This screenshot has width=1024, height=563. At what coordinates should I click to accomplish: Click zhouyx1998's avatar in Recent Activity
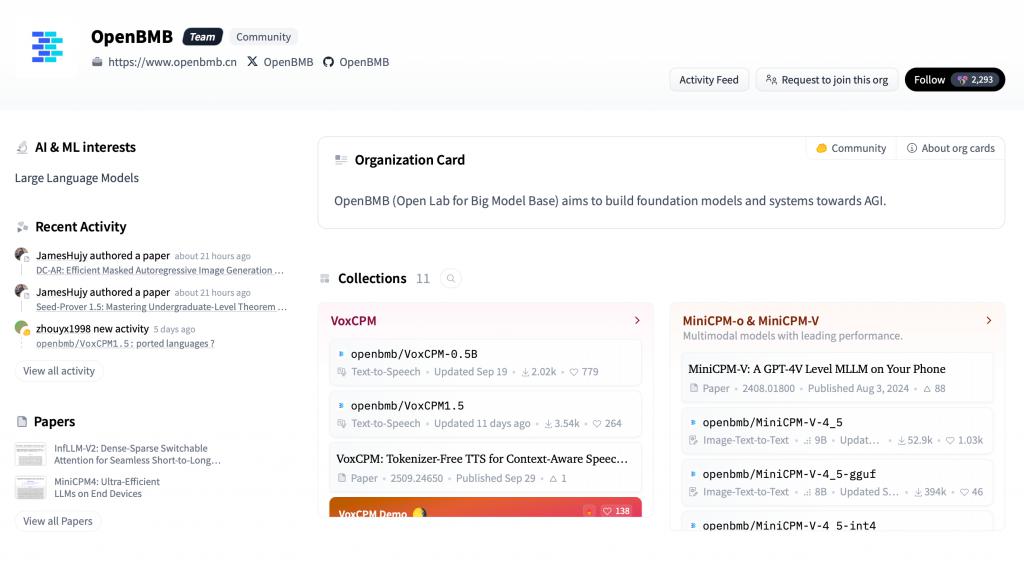(x=21, y=328)
